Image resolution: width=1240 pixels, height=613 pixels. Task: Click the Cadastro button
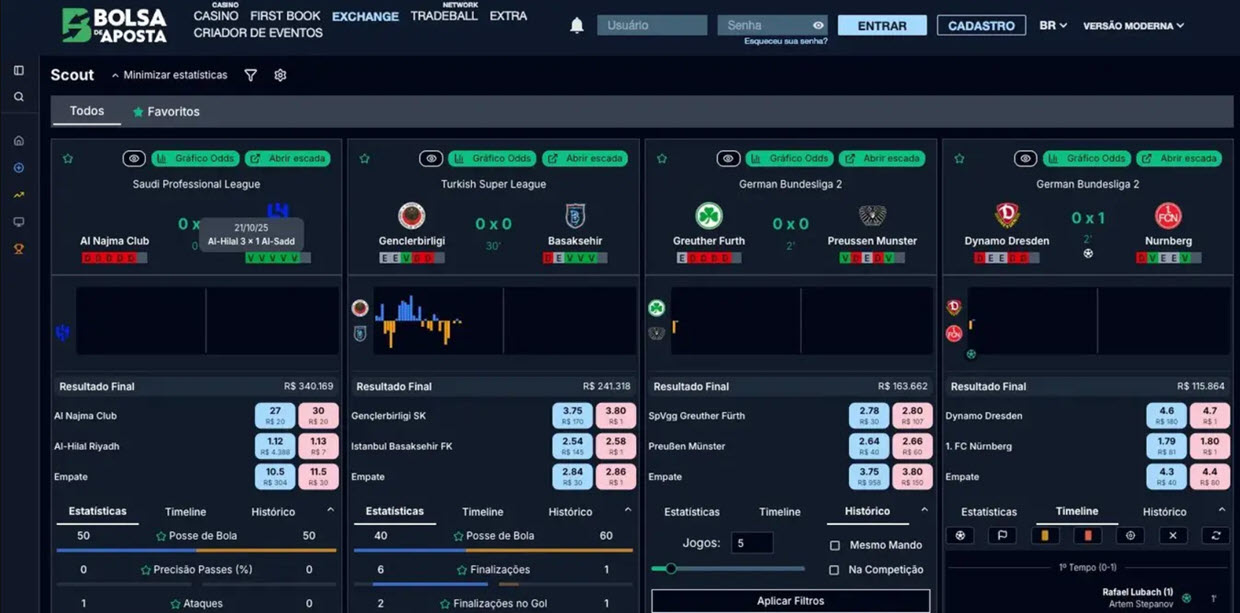(x=981, y=26)
